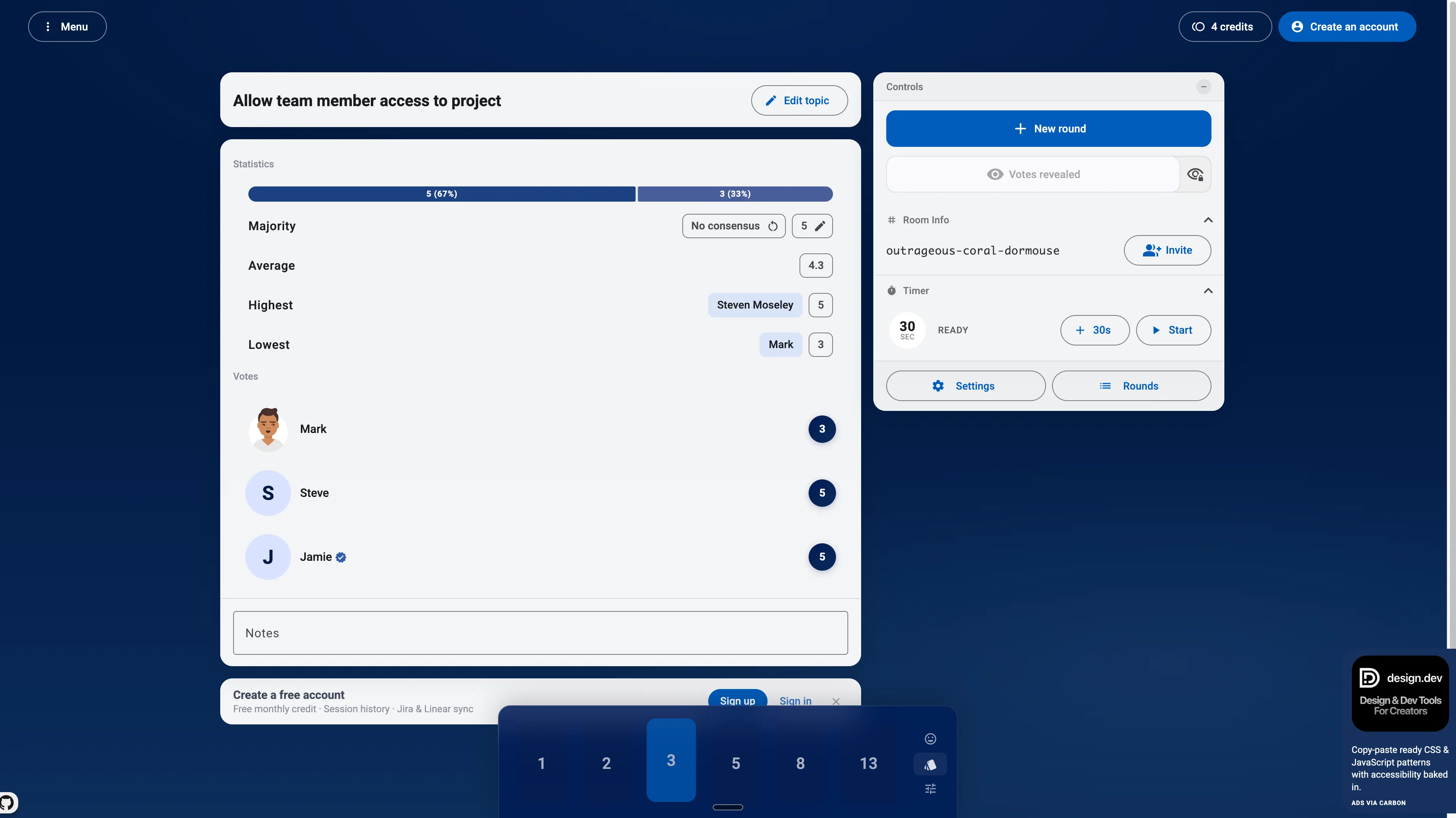Open the Menu in the top-left
Viewport: 1456px width, 818px height.
67,27
